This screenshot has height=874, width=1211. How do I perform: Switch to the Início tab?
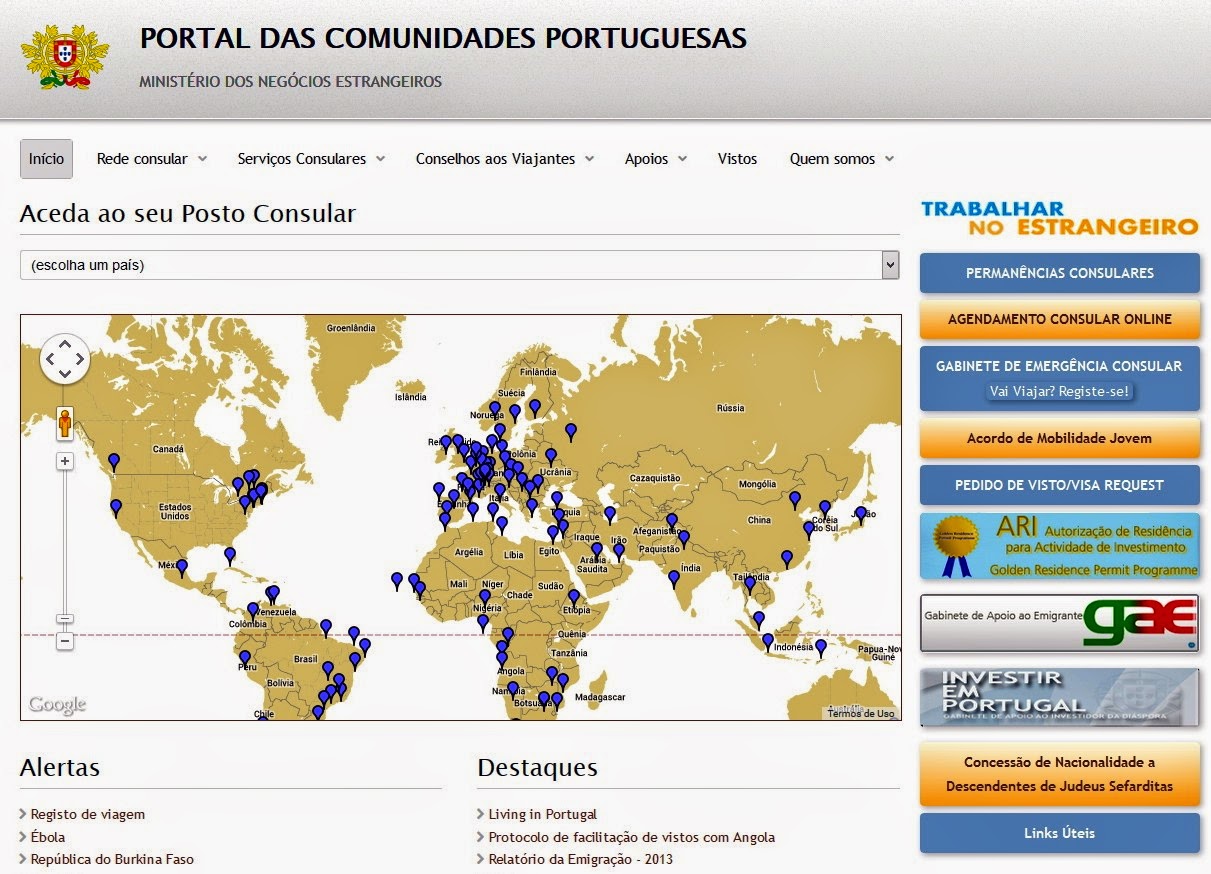(x=46, y=158)
